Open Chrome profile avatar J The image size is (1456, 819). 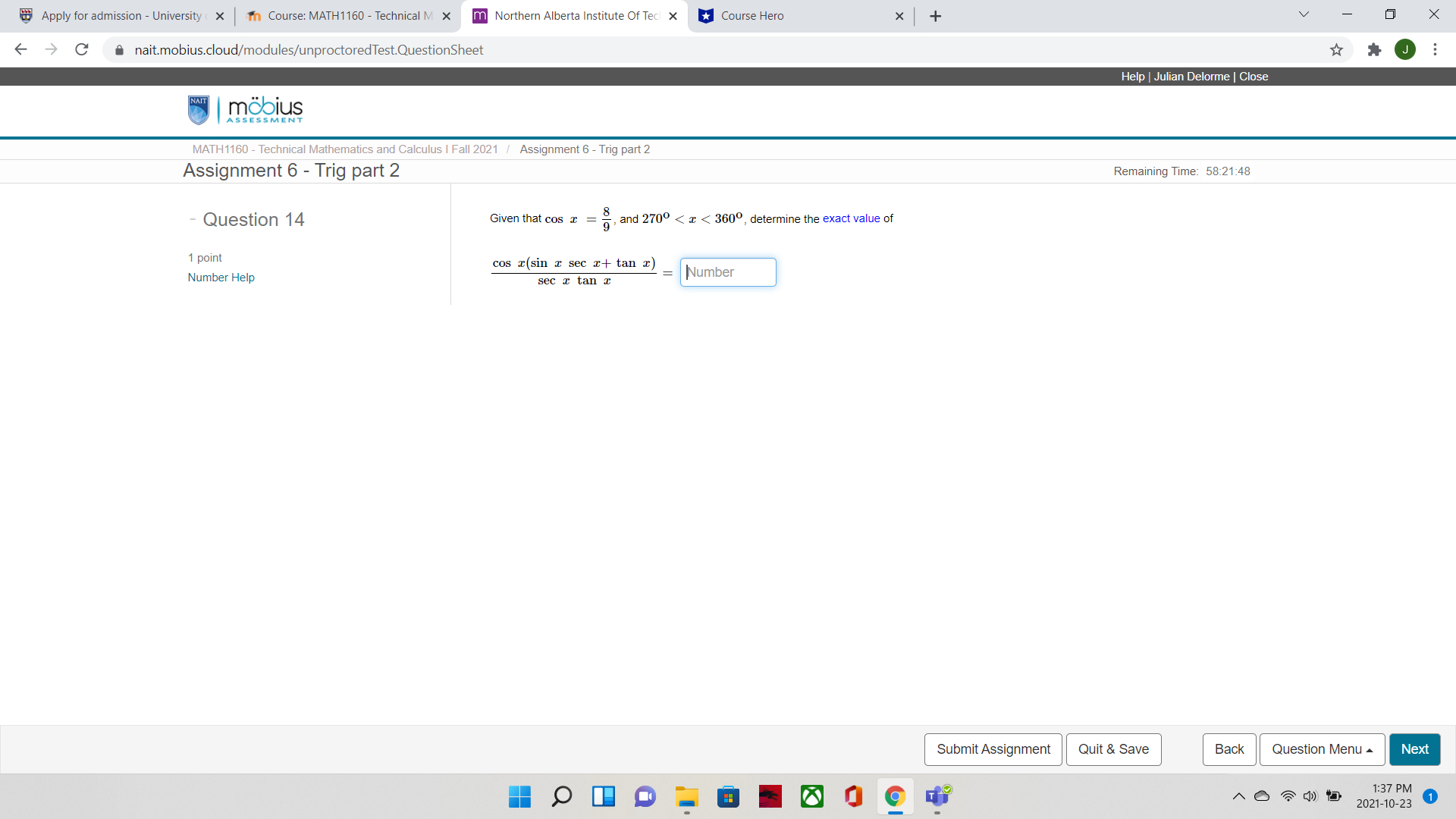1404,50
